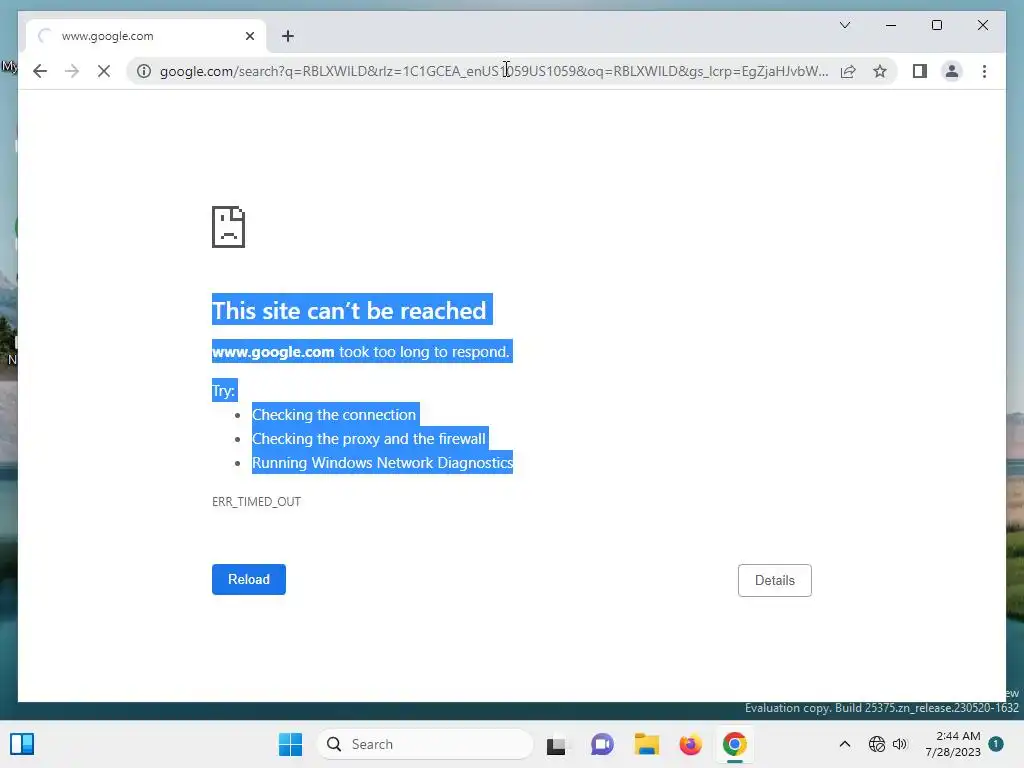This screenshot has width=1024, height=768.
Task: Open Task View on taskbar
Action: pyautogui.click(x=556, y=744)
